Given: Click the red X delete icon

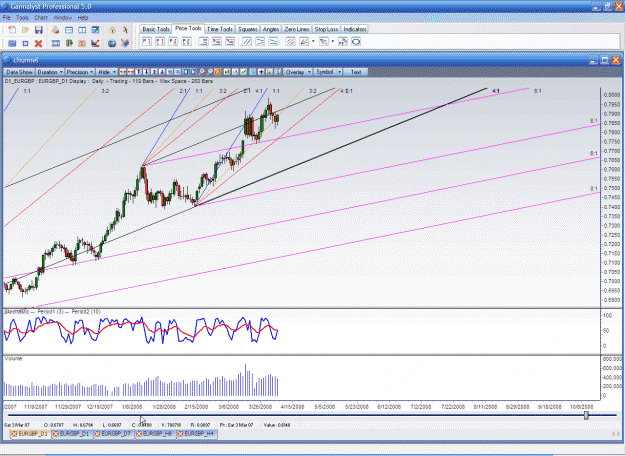Looking at the screenshot, I should [x=38, y=43].
